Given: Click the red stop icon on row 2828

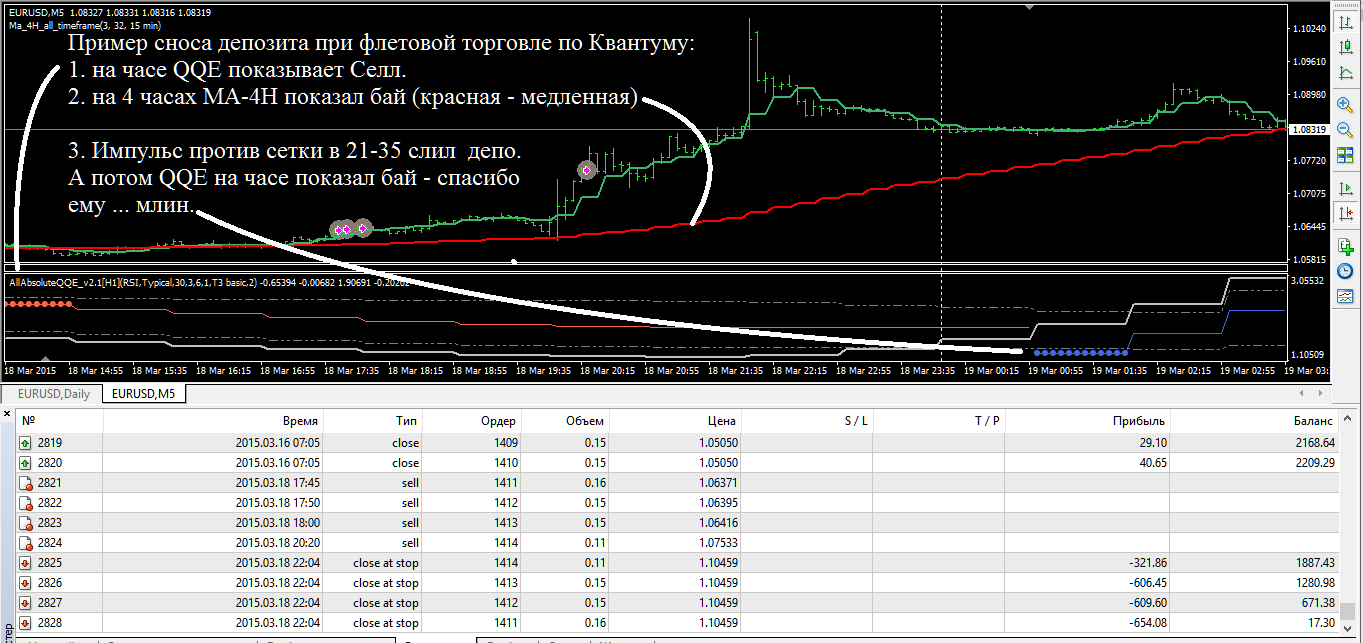Looking at the screenshot, I should click(26, 623).
